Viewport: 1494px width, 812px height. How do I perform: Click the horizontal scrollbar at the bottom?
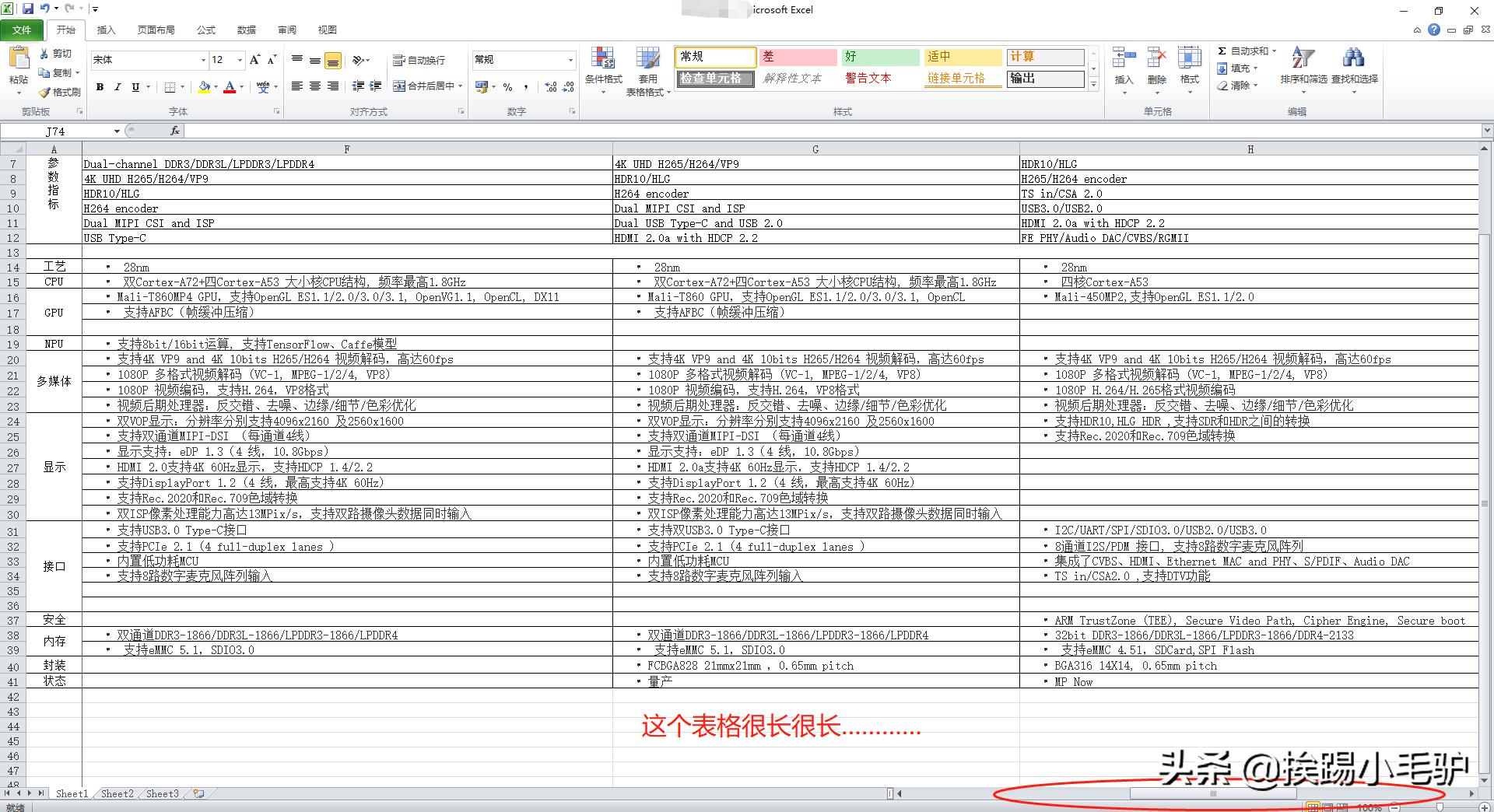(1212, 793)
